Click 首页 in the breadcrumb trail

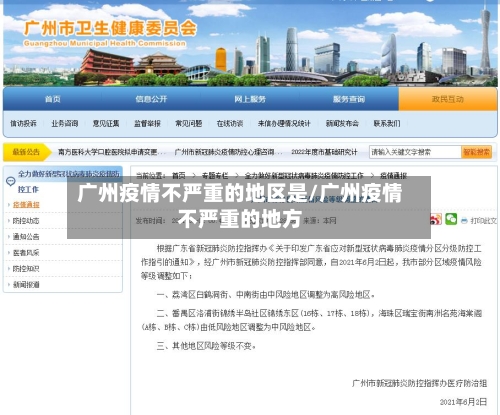179,175
